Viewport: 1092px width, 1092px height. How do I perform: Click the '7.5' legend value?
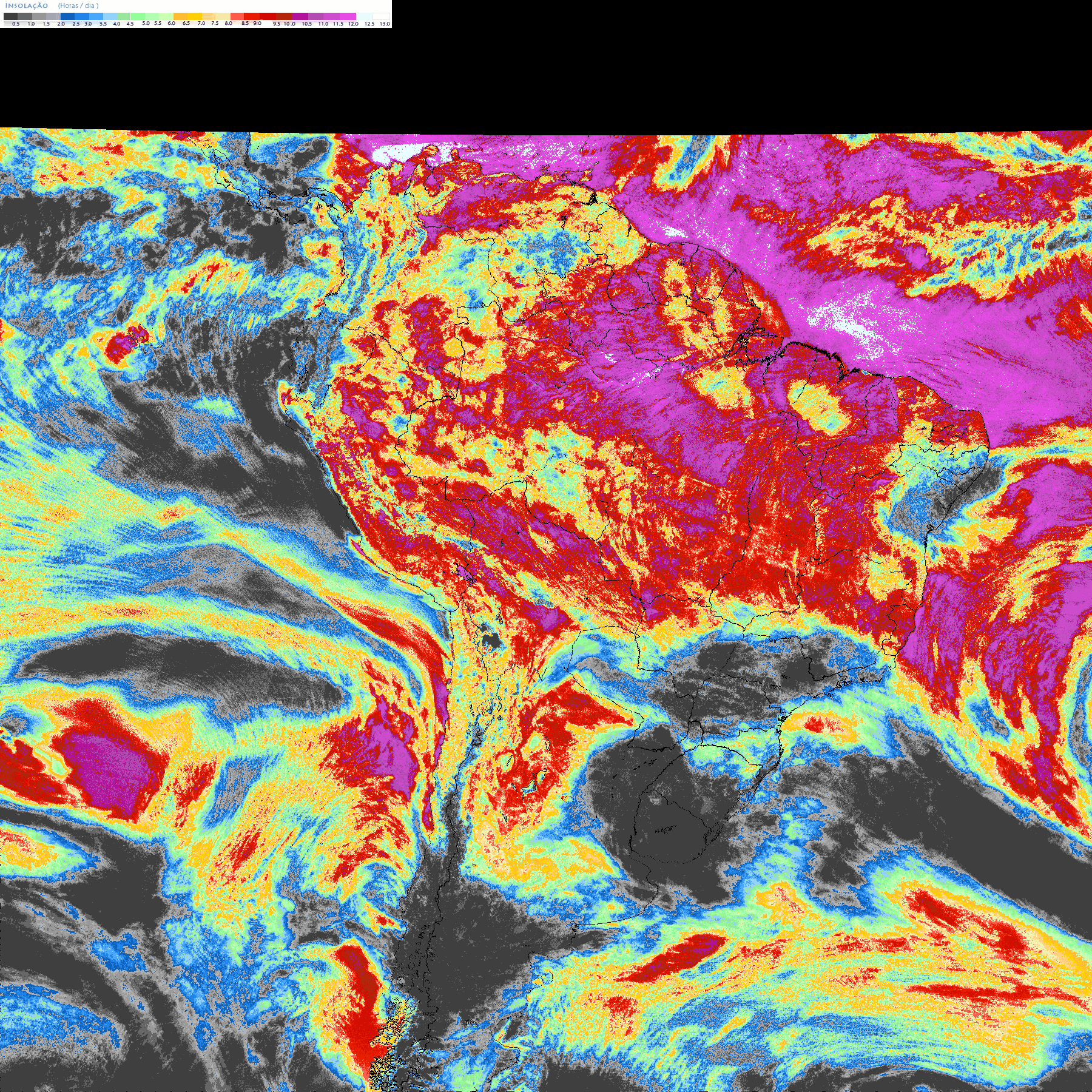click(215, 23)
